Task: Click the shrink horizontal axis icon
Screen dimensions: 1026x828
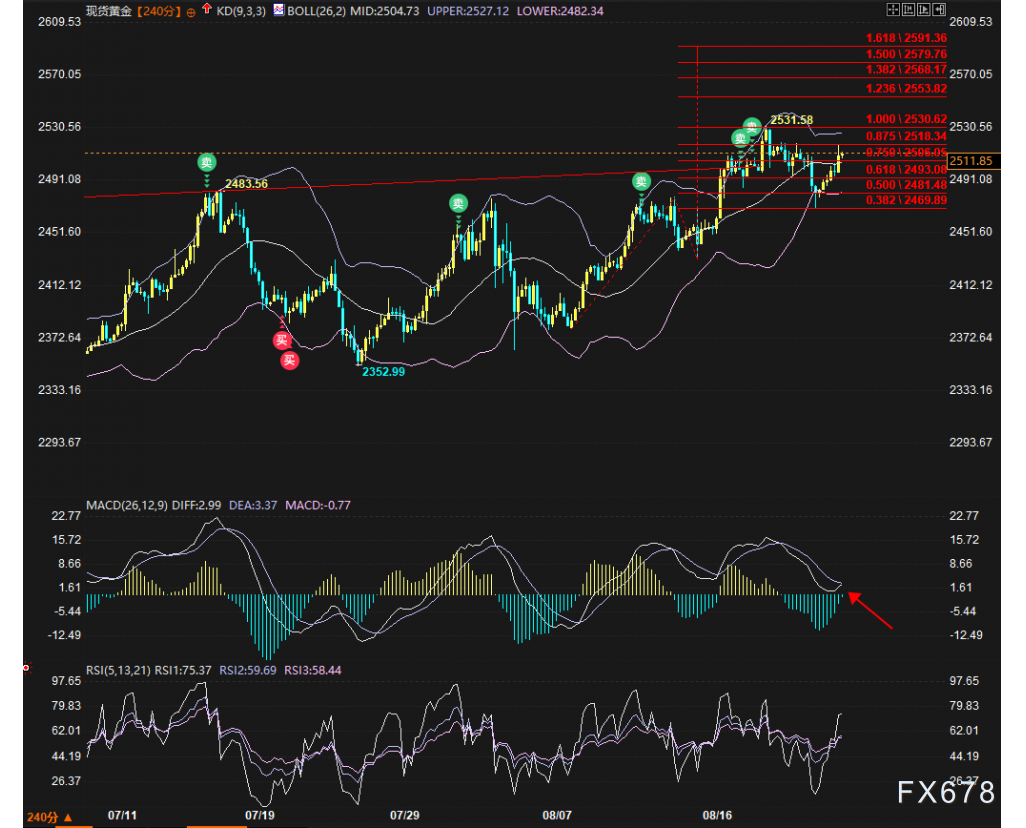Action: point(908,9)
